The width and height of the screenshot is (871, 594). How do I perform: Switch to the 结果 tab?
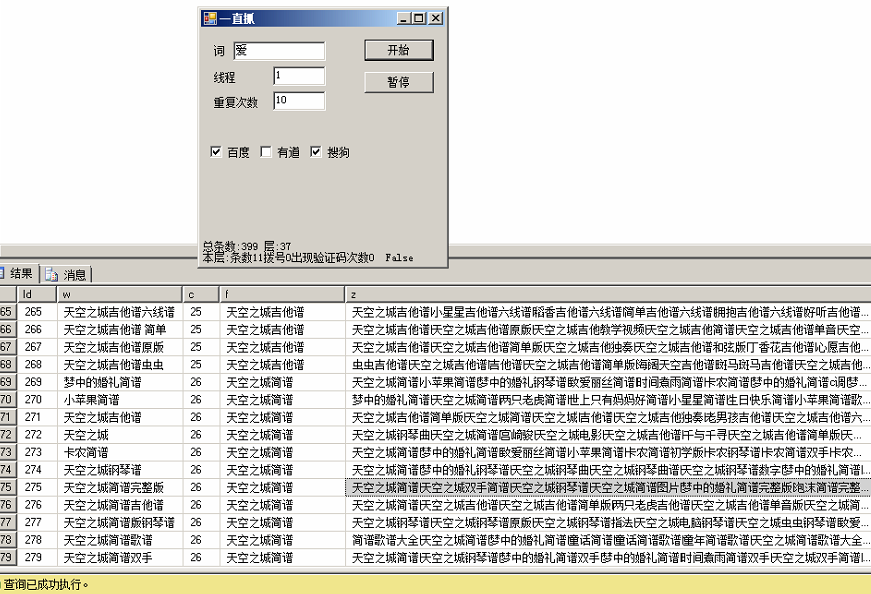[x=18, y=273]
